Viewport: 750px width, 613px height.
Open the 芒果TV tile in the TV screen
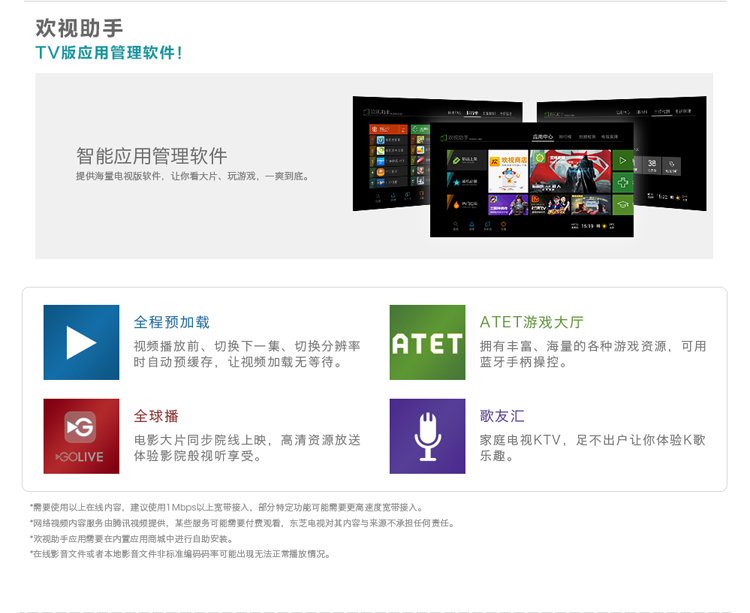coord(550,205)
